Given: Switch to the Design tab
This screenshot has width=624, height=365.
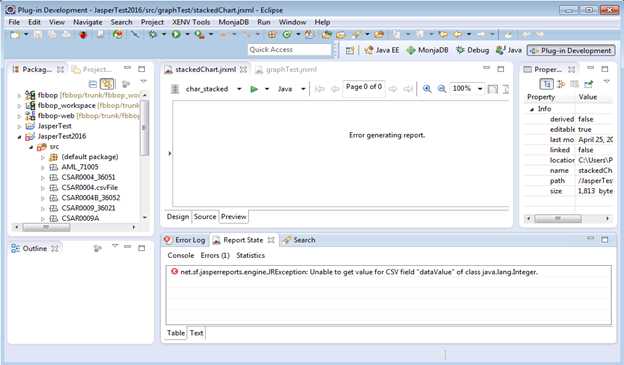Looking at the screenshot, I should click(x=177, y=217).
